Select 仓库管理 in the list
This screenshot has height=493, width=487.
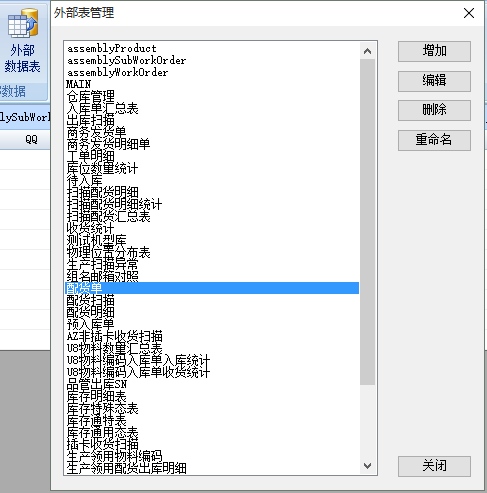91,97
